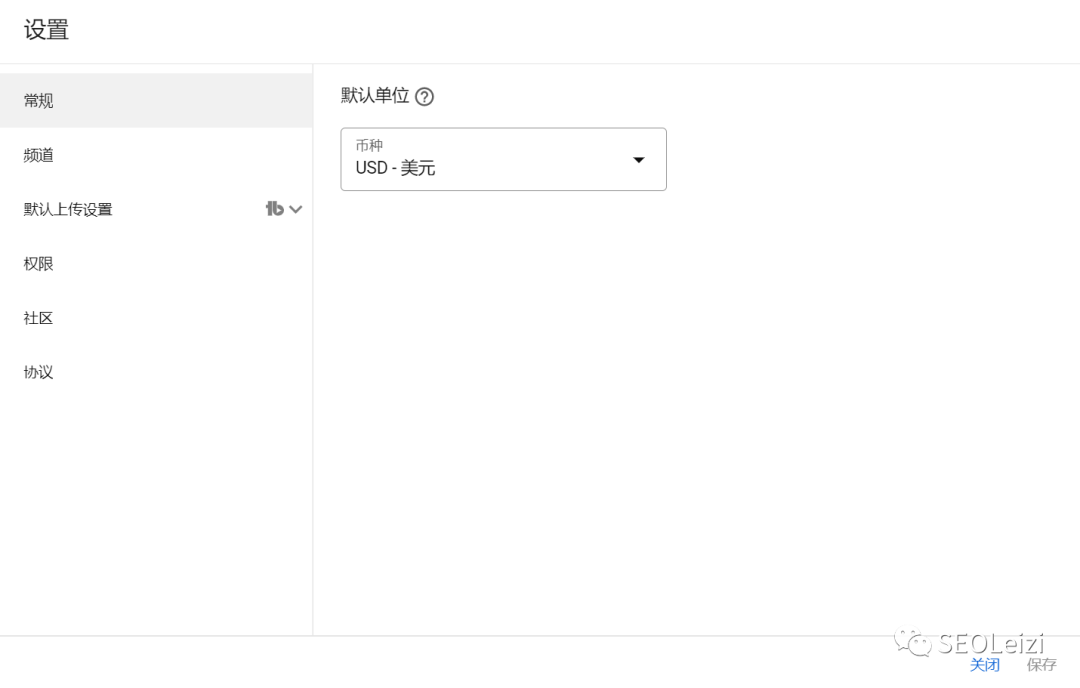Viewport: 1080px width, 688px height.
Task: Open the 币种 currency dropdown
Action: (x=503, y=159)
